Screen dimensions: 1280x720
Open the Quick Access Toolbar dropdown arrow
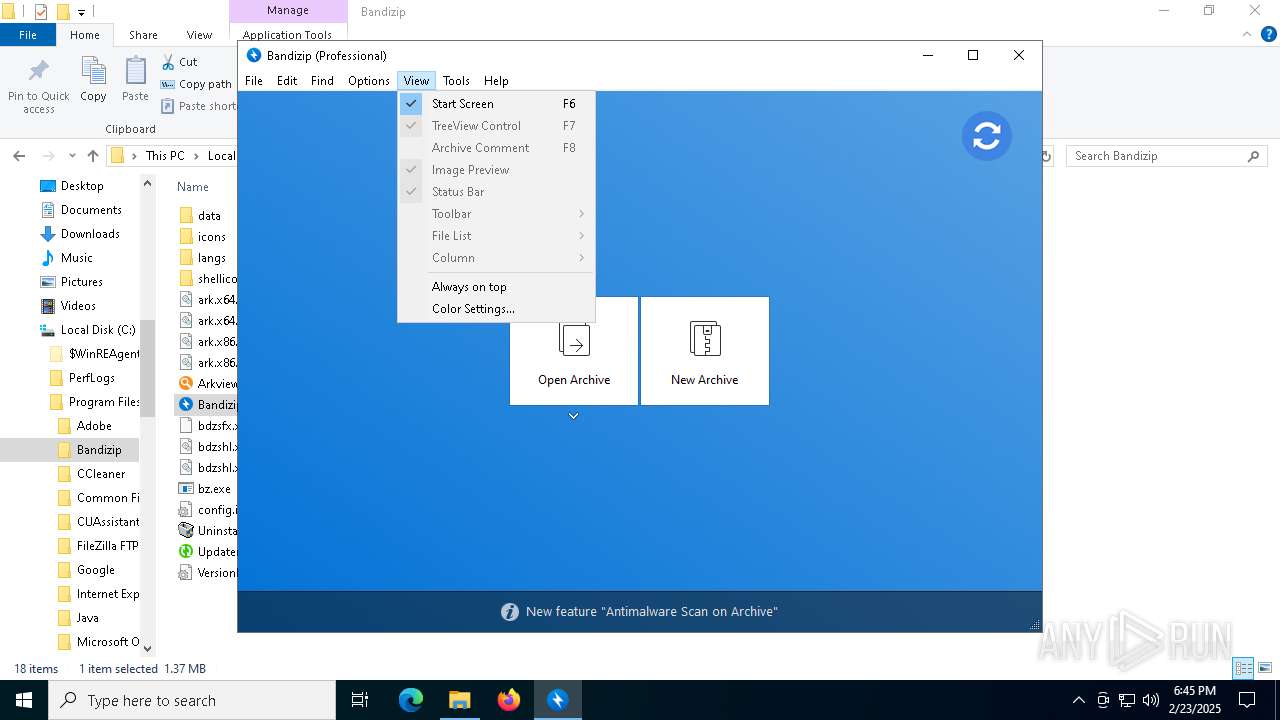[82, 12]
